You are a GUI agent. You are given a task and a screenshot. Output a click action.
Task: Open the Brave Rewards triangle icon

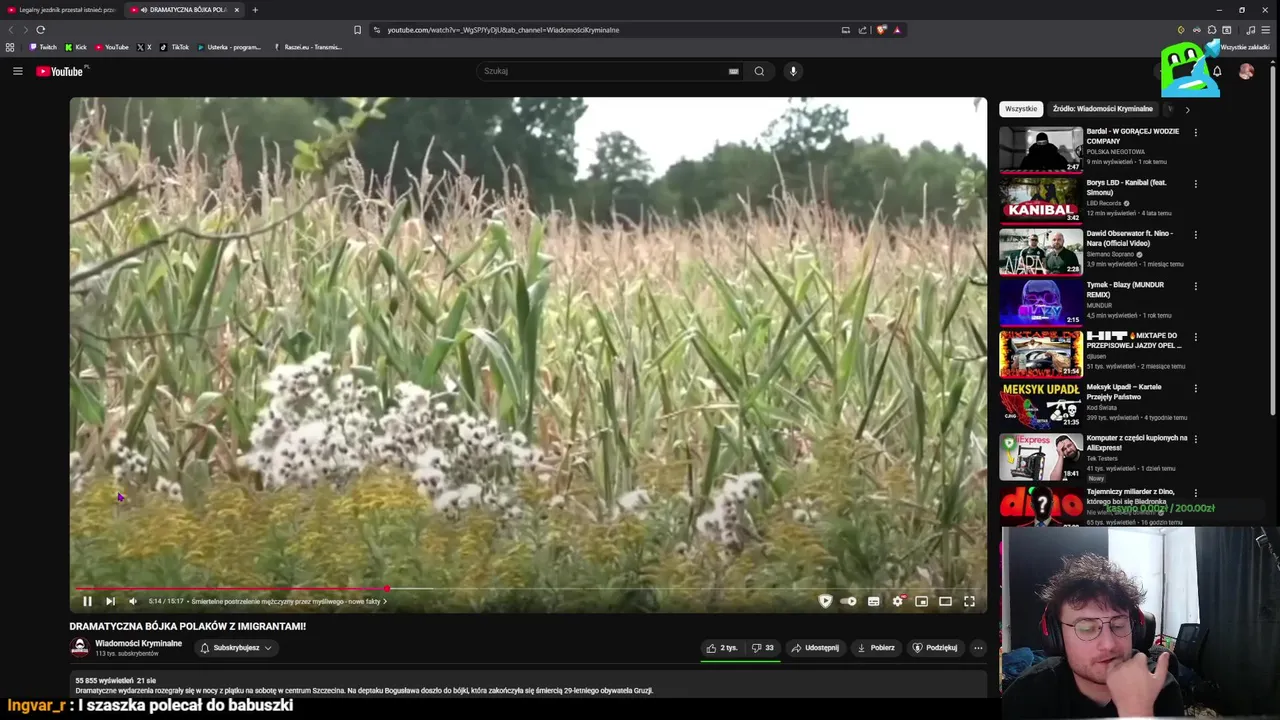point(897,30)
